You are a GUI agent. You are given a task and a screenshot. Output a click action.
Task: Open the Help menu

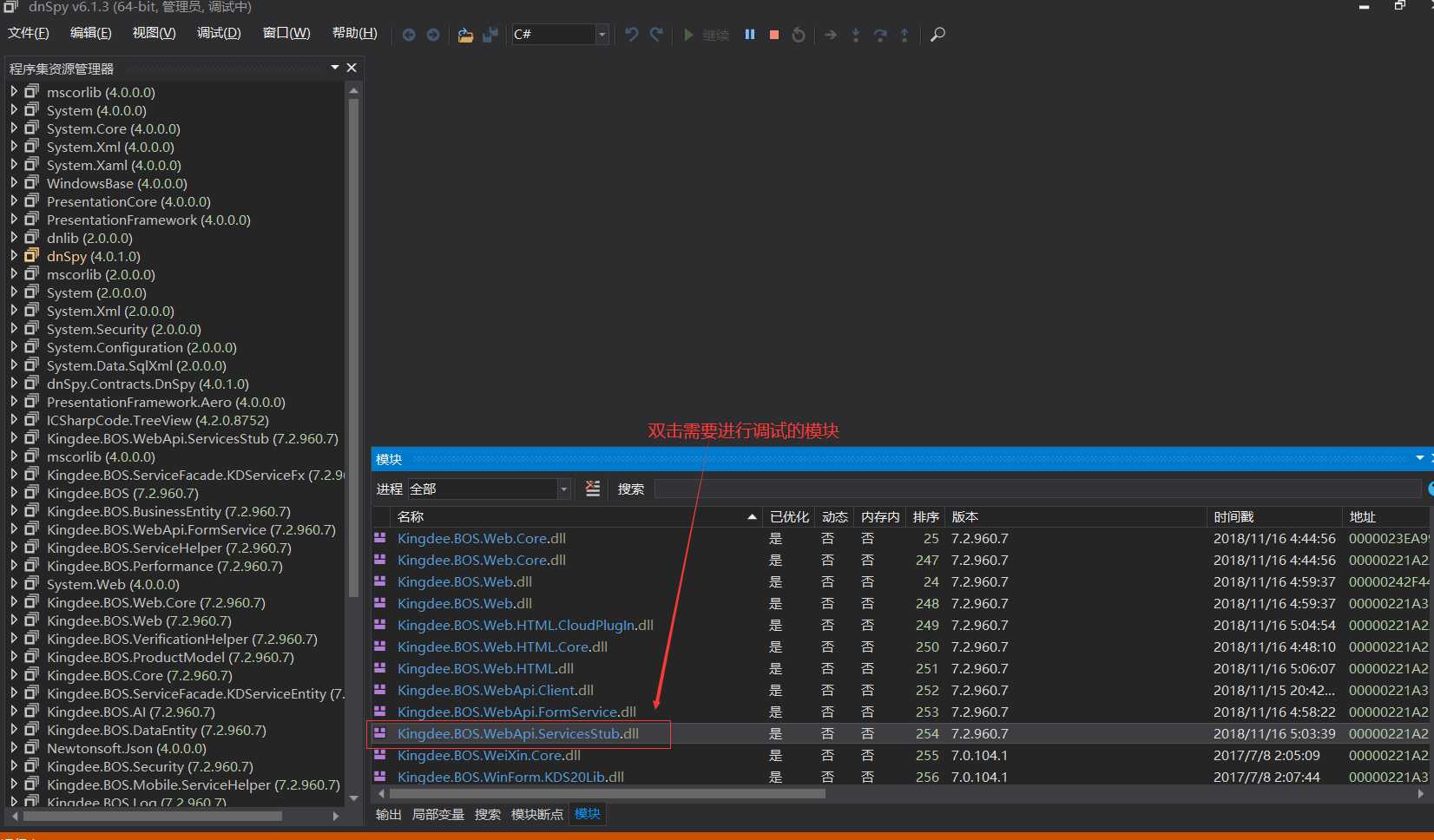tap(355, 33)
